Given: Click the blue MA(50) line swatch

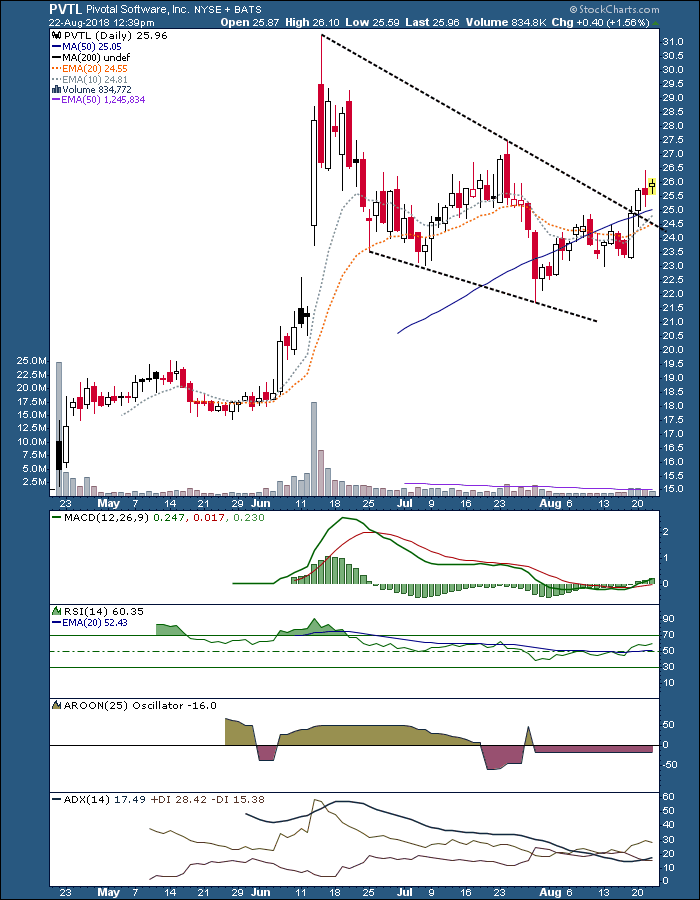Looking at the screenshot, I should tap(56, 45).
